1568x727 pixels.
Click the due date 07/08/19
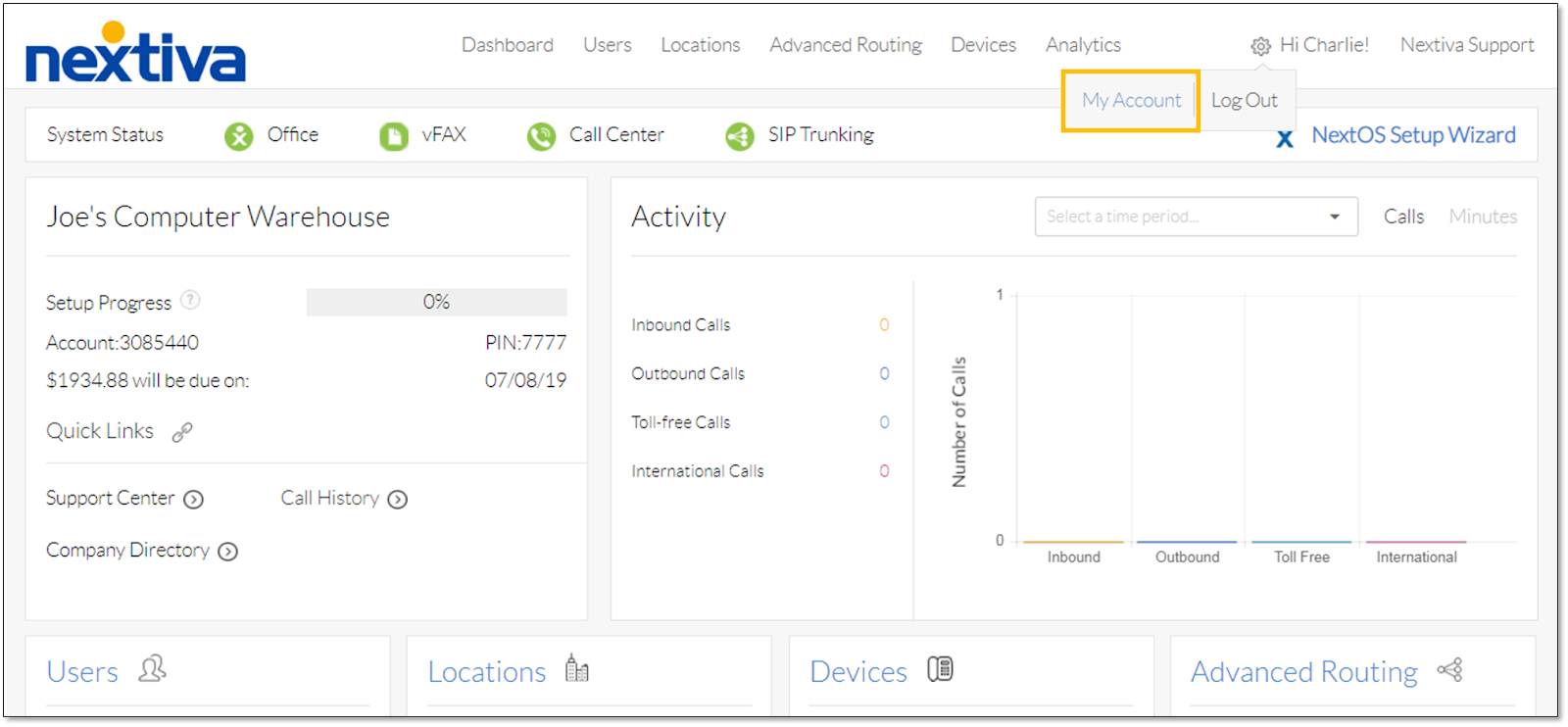click(525, 381)
